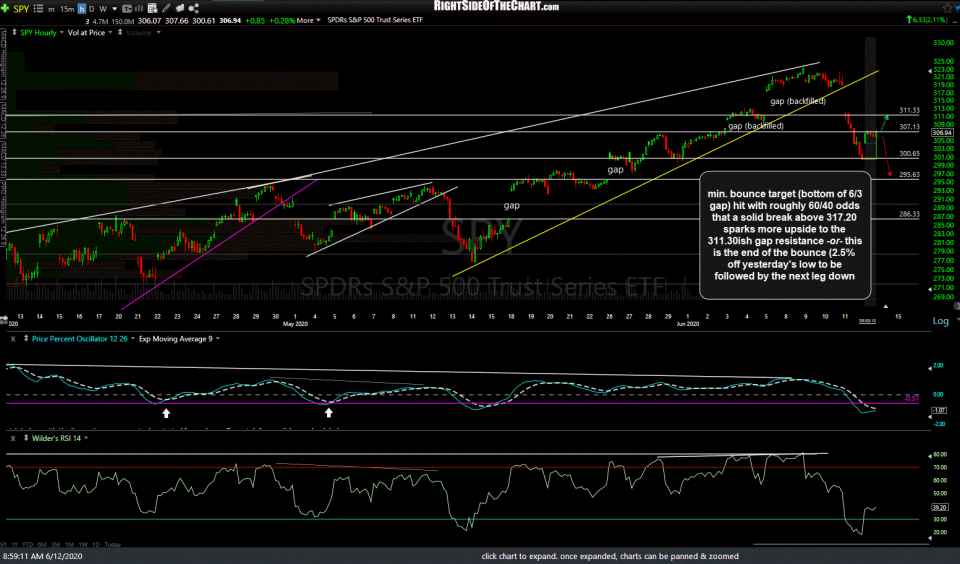Click the 306.94 current price label
The height and width of the screenshot is (564, 960).
(942, 133)
